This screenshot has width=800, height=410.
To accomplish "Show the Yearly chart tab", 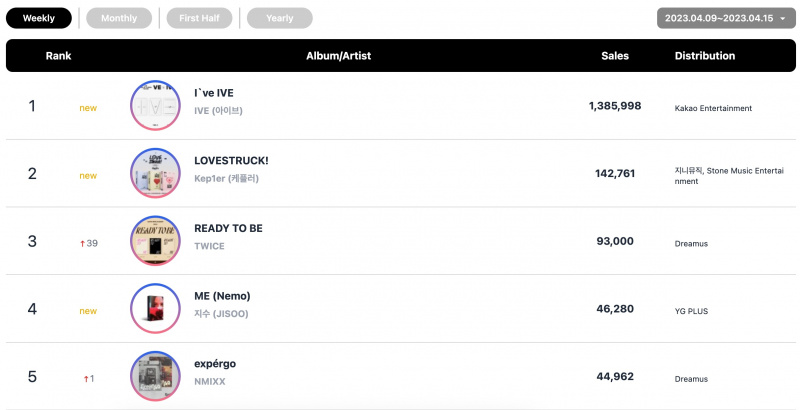I will 280,18.
